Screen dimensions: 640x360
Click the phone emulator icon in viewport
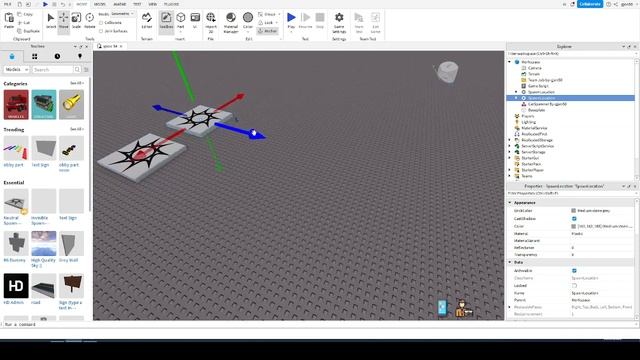tap(443, 307)
